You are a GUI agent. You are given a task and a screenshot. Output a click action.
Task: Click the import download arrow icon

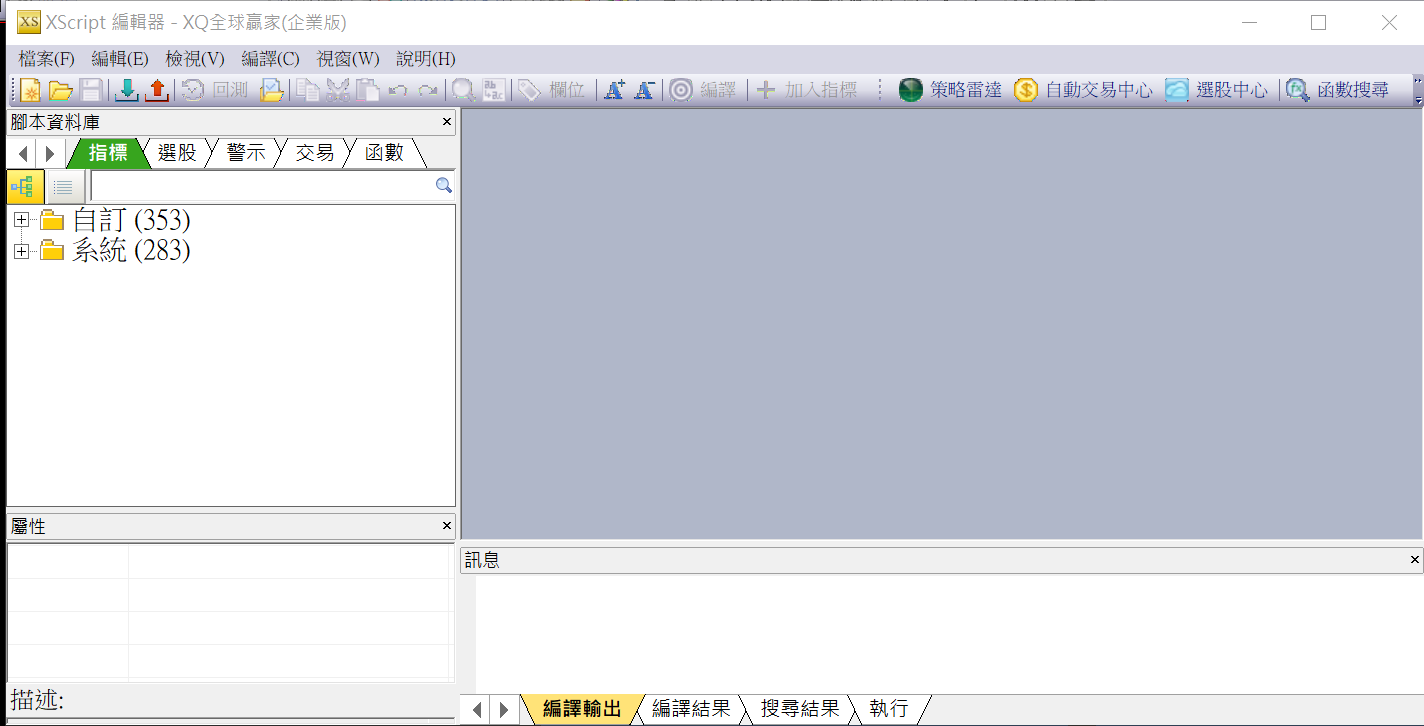tap(127, 90)
